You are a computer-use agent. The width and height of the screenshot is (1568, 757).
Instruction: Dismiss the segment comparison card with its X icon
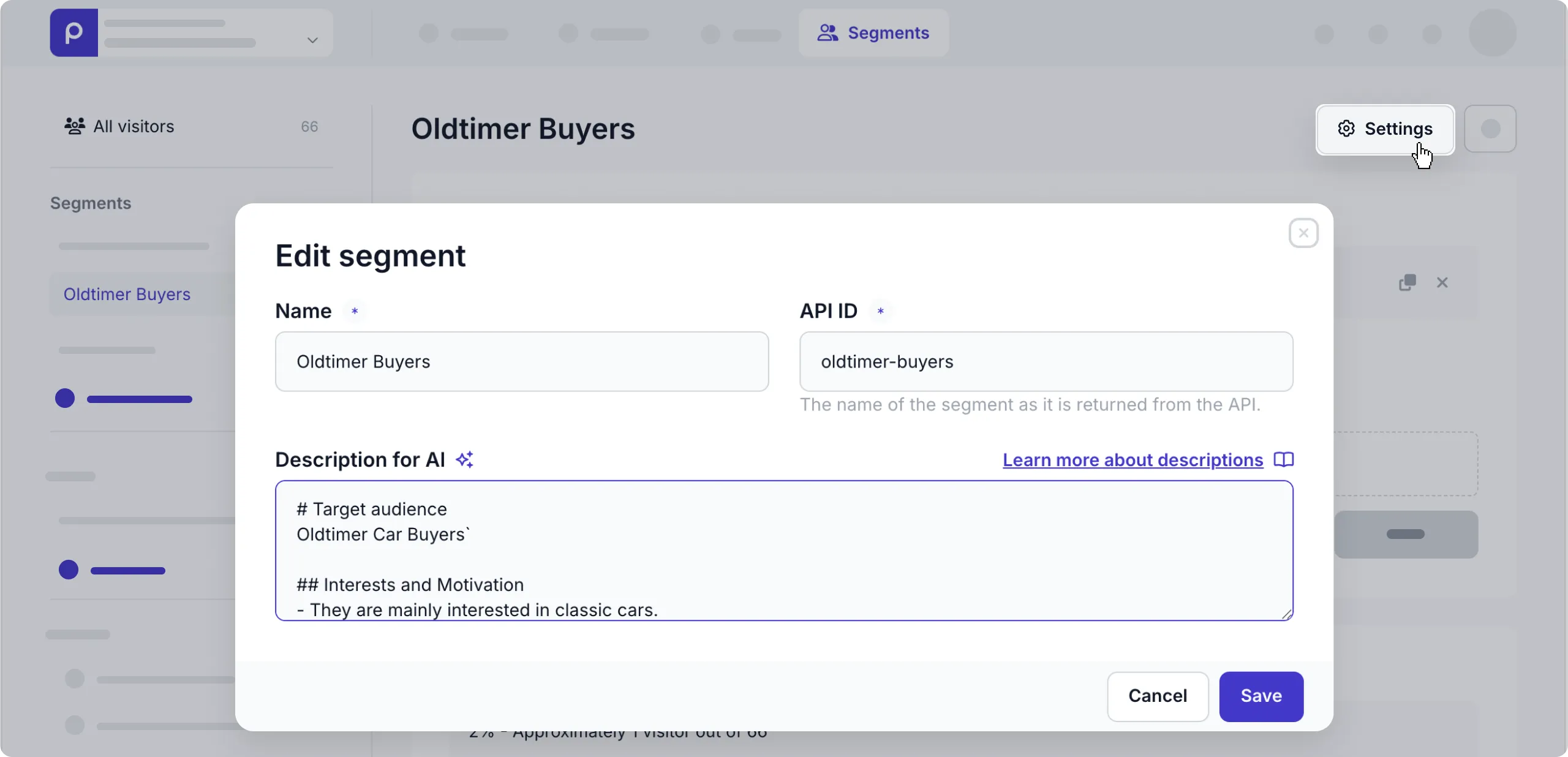pyautogui.click(x=1443, y=283)
